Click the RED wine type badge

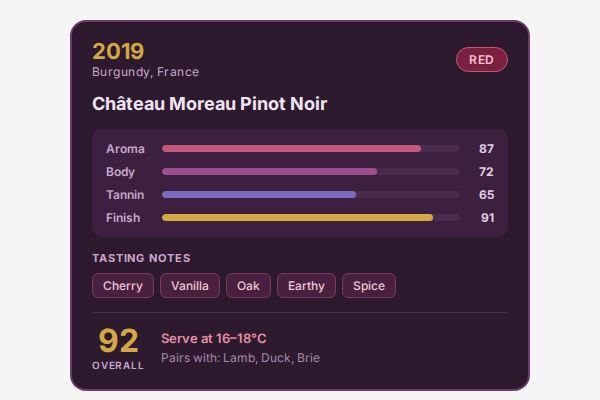pos(481,60)
